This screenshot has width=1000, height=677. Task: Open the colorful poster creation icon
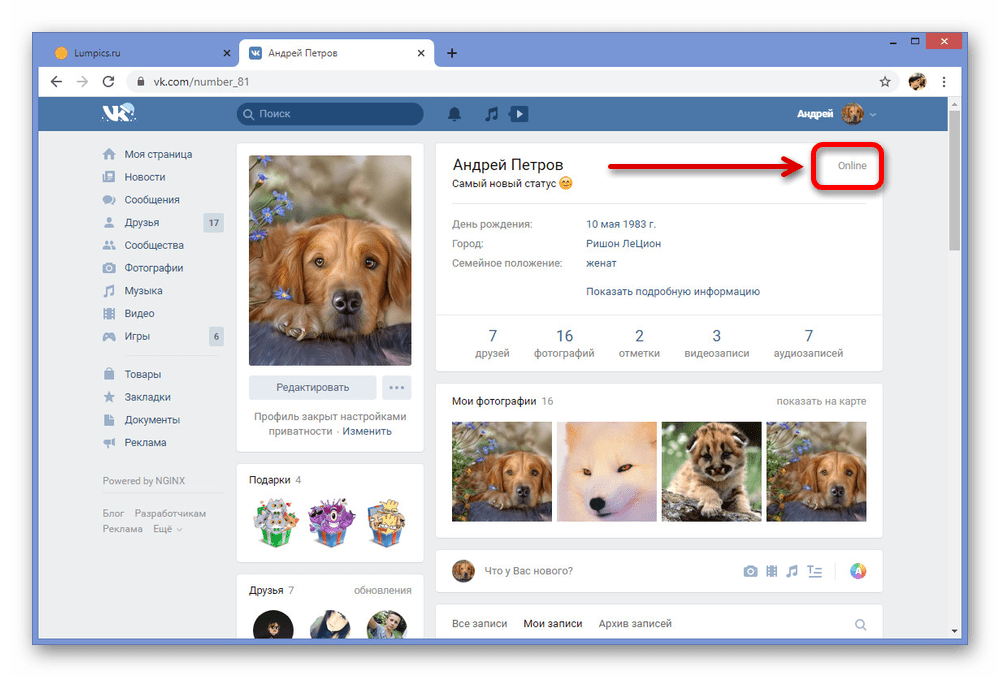(x=858, y=571)
